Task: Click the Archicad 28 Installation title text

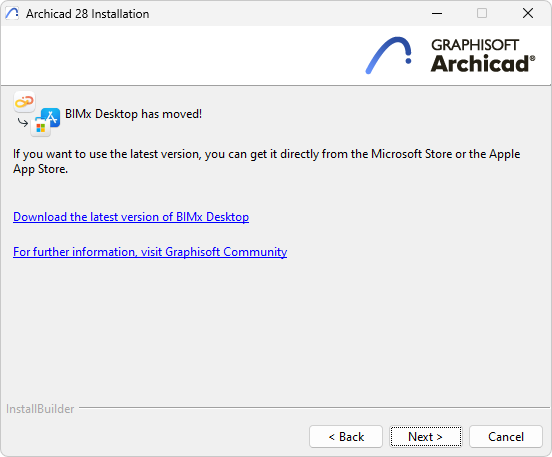Action: 88,14
